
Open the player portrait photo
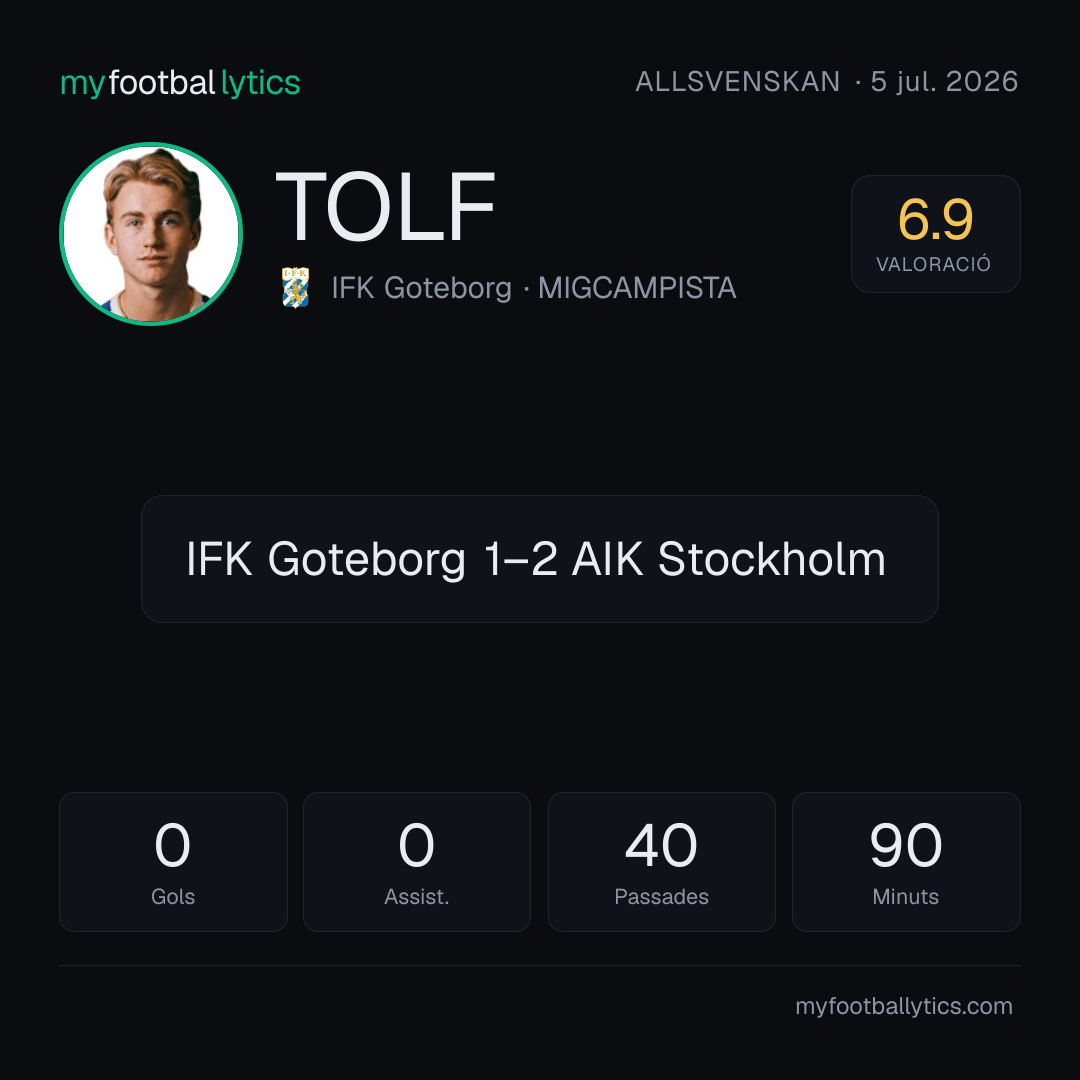pos(151,233)
